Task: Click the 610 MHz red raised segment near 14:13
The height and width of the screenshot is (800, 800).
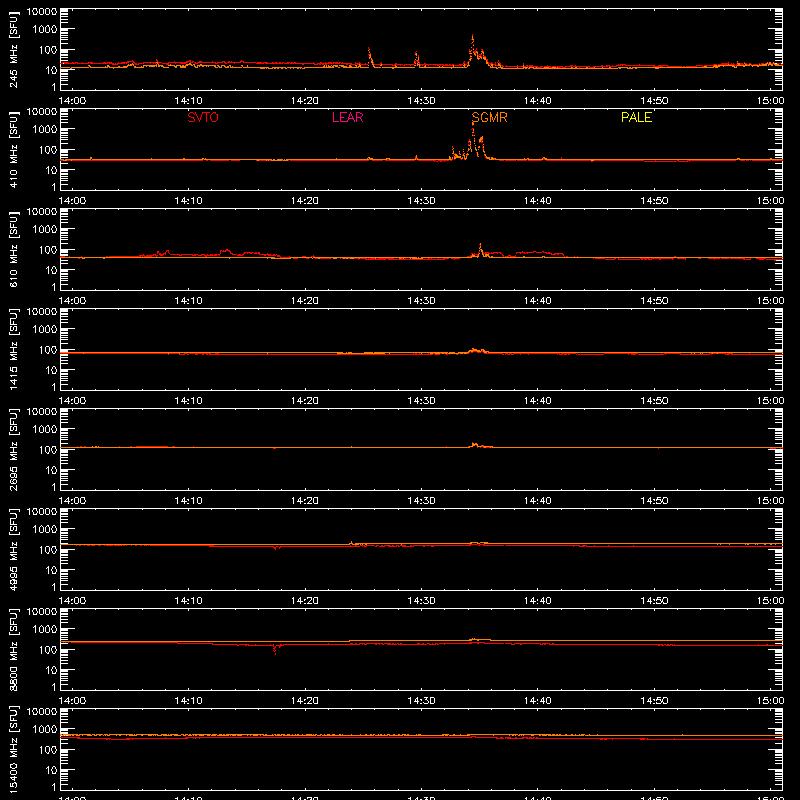Action: pos(225,251)
